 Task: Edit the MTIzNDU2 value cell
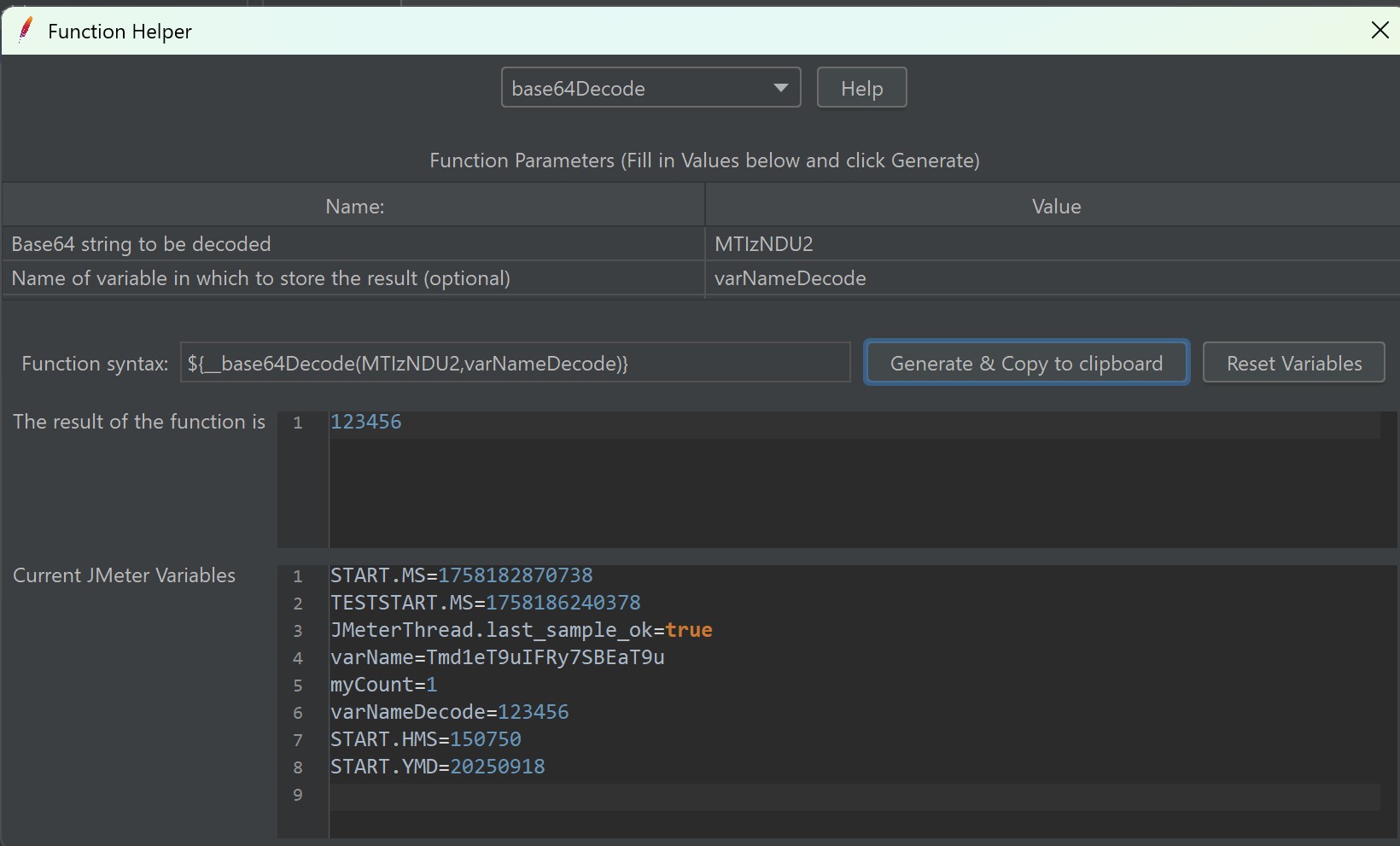coord(1052,244)
